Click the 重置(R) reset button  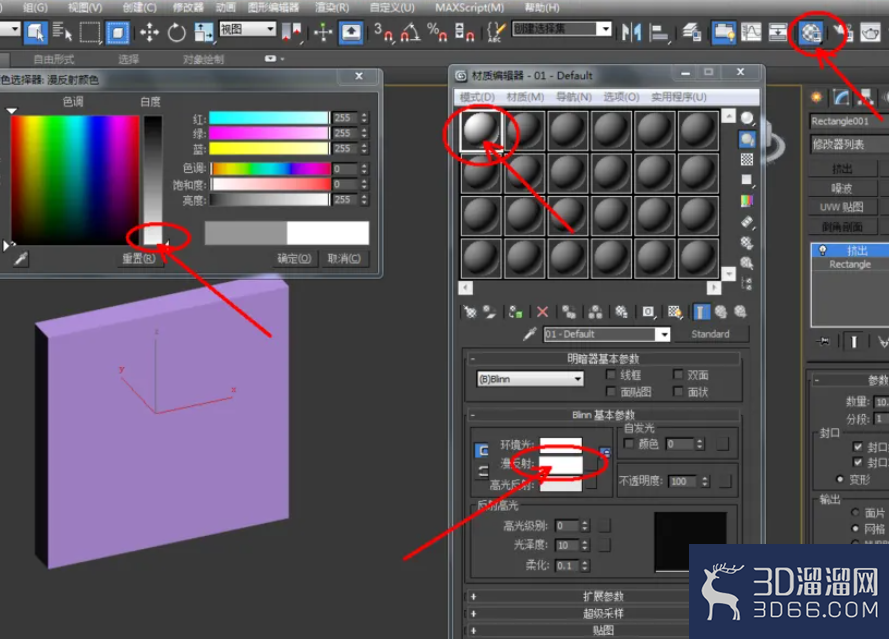point(139,259)
